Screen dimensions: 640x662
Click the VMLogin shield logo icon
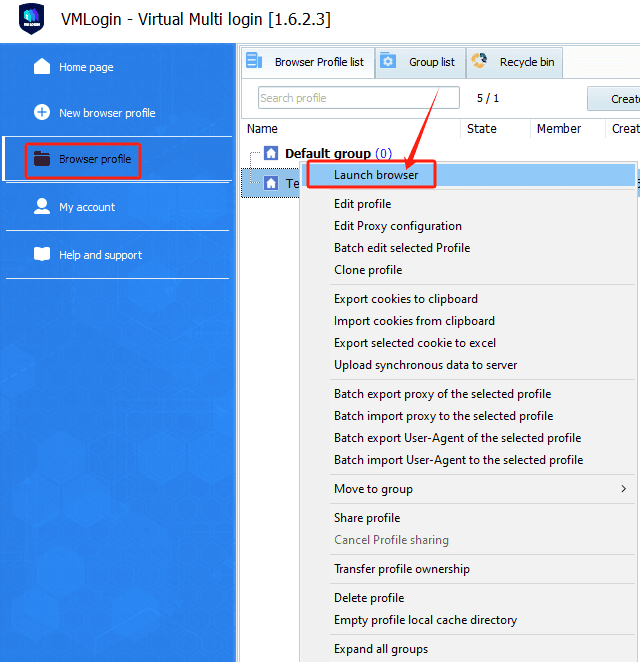32,19
